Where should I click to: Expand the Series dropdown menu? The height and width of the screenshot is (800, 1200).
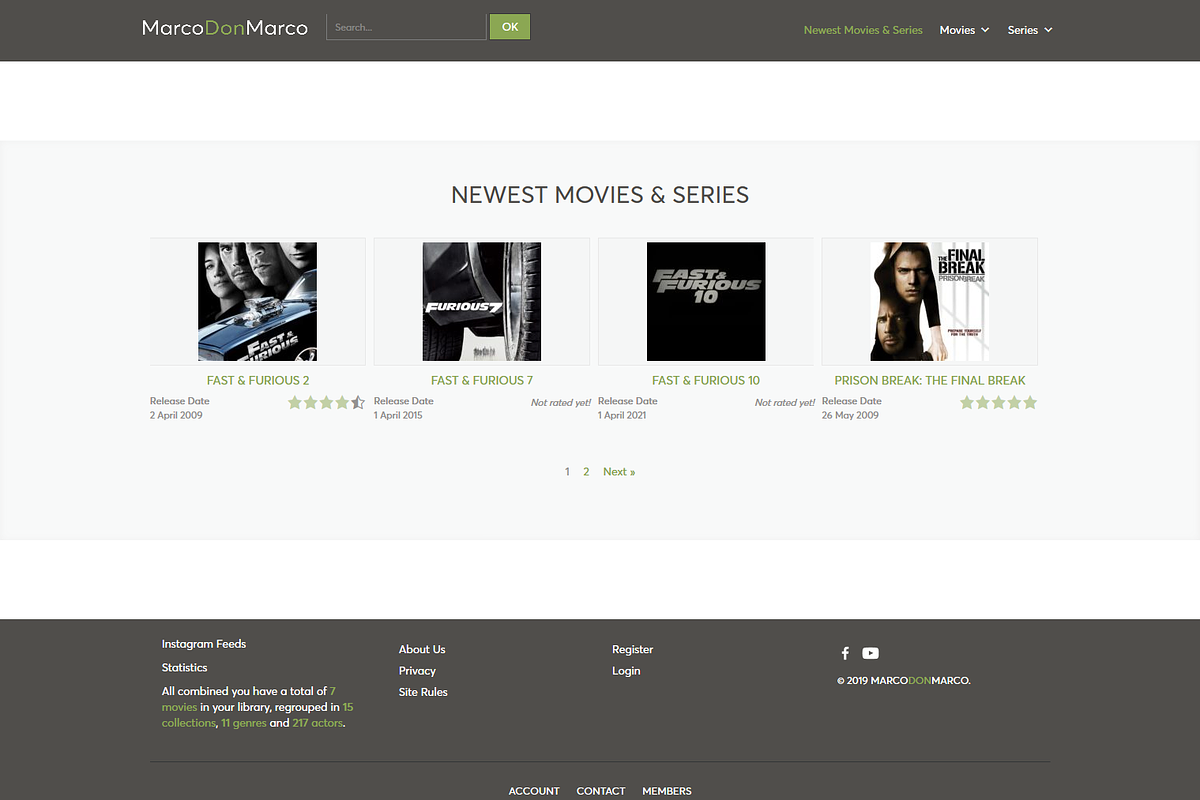coord(1030,30)
